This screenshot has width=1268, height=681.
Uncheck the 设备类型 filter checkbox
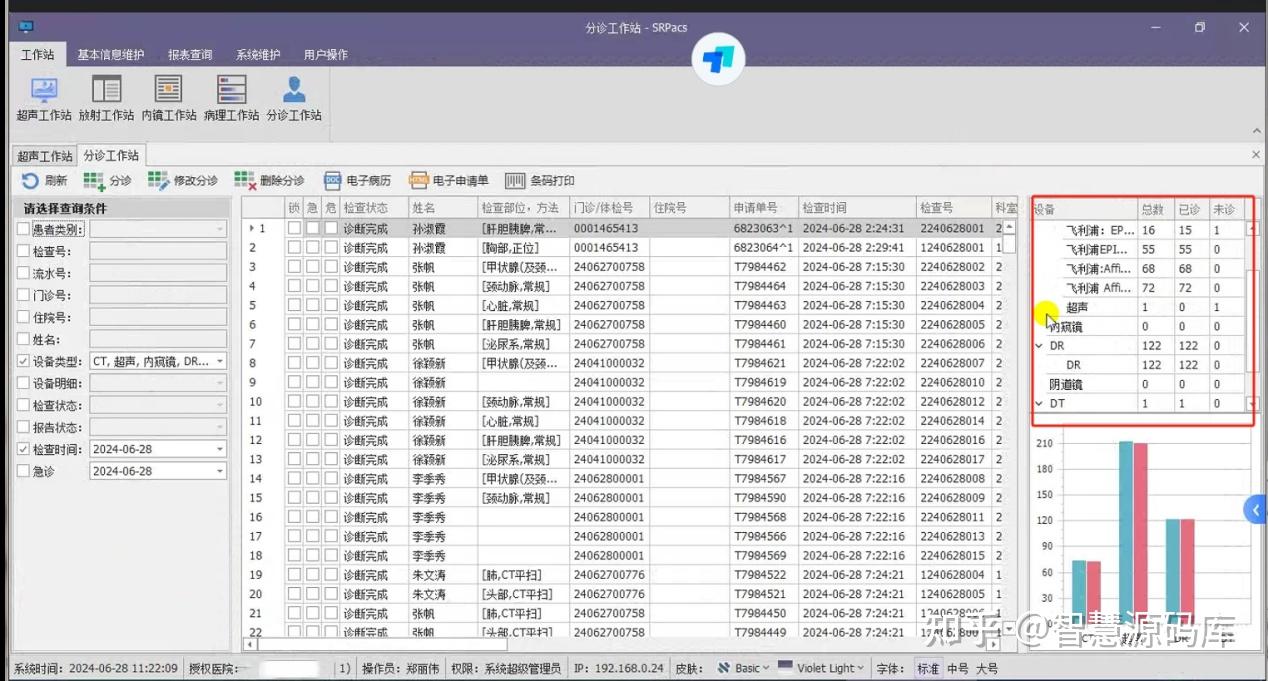(x=24, y=361)
